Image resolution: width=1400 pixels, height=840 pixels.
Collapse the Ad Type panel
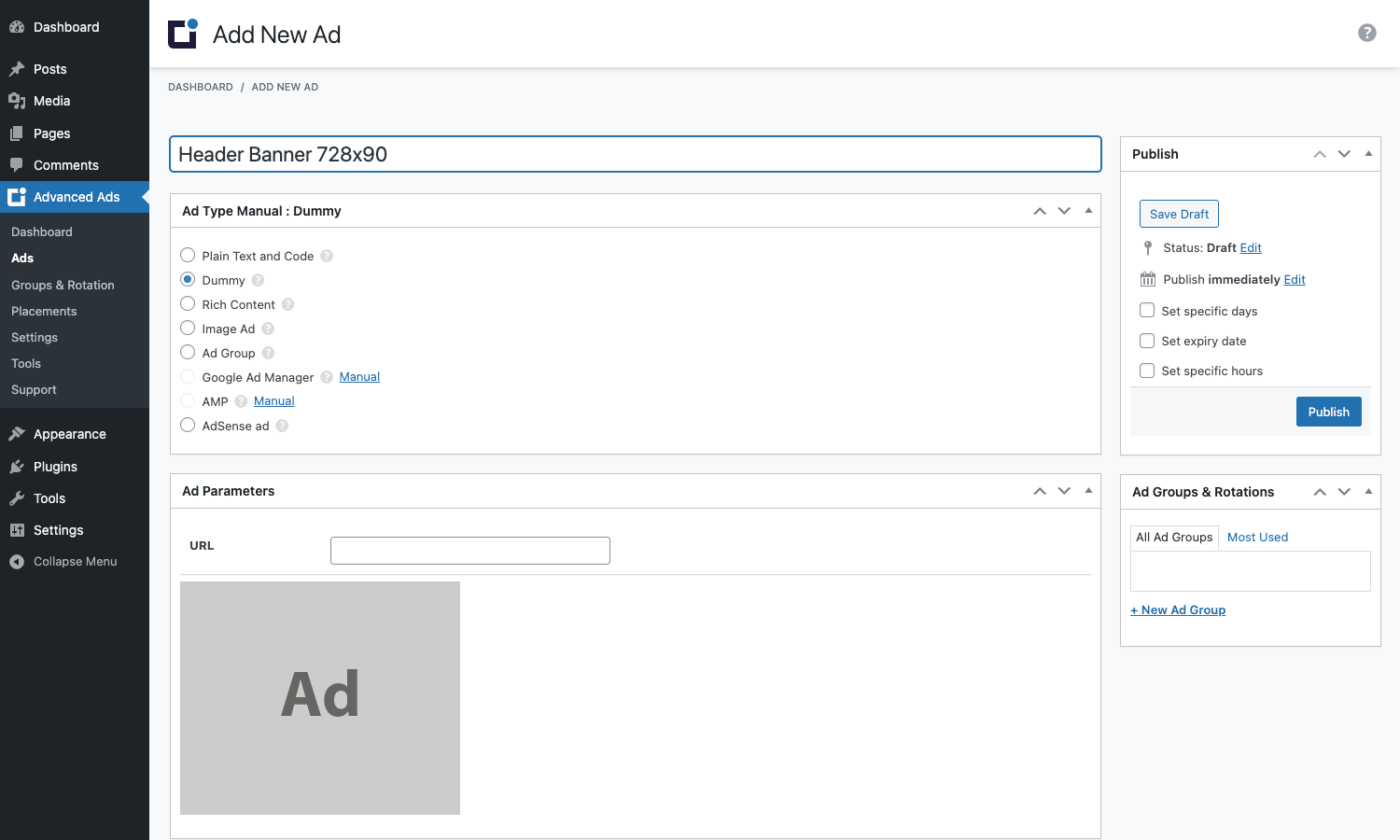click(x=1088, y=211)
